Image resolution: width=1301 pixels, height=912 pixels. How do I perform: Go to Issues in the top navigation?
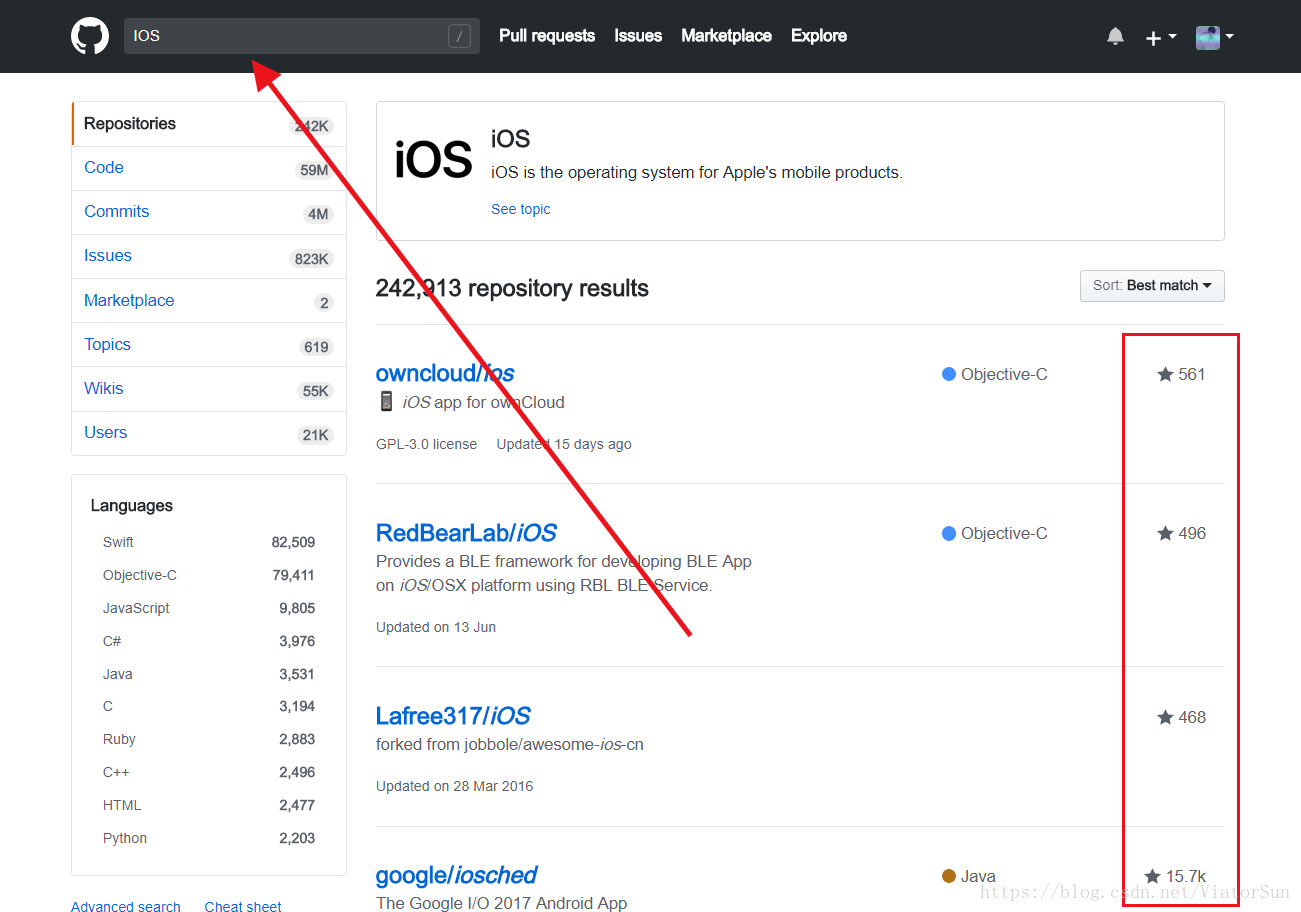pyautogui.click(x=638, y=36)
